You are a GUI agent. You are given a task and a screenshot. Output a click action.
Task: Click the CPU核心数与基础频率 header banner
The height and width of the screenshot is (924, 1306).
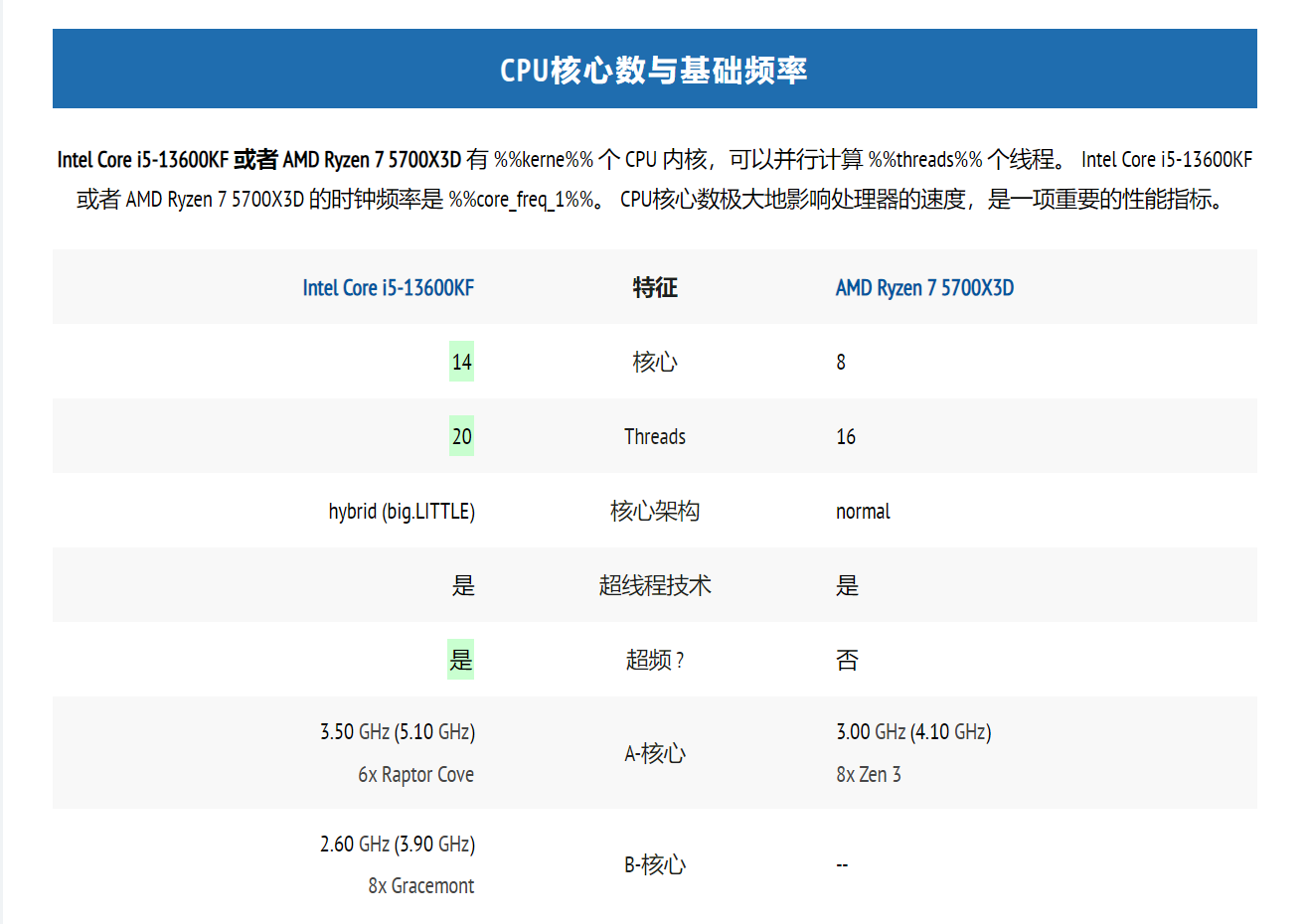pyautogui.click(x=654, y=69)
